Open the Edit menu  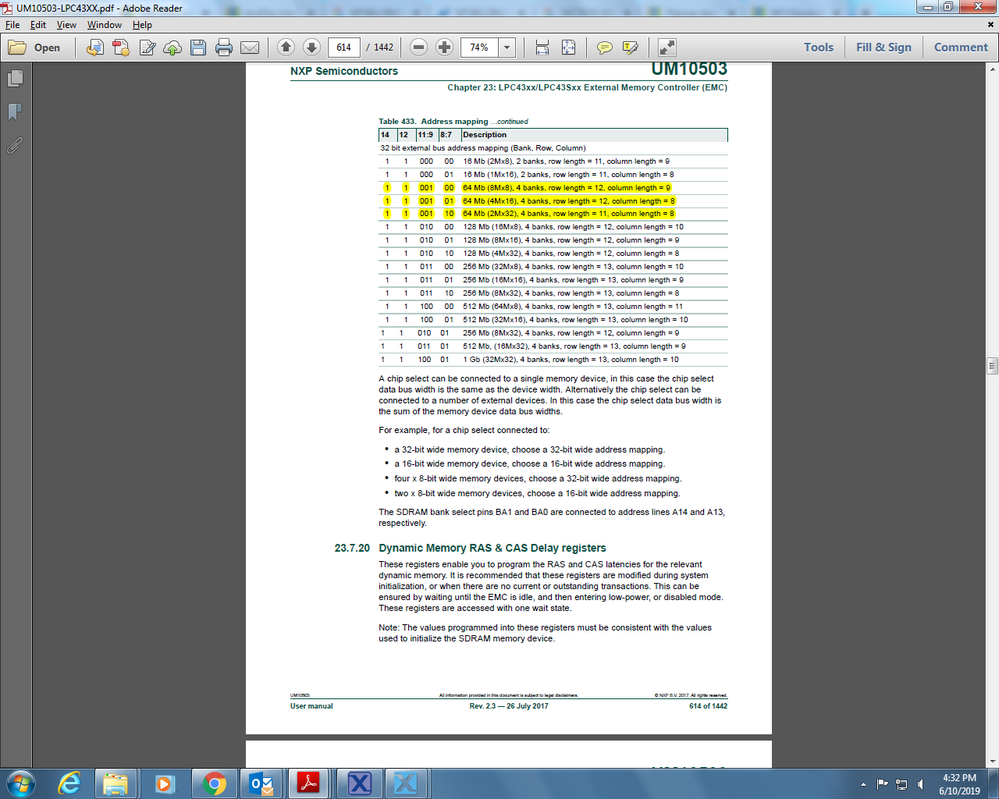tap(38, 25)
